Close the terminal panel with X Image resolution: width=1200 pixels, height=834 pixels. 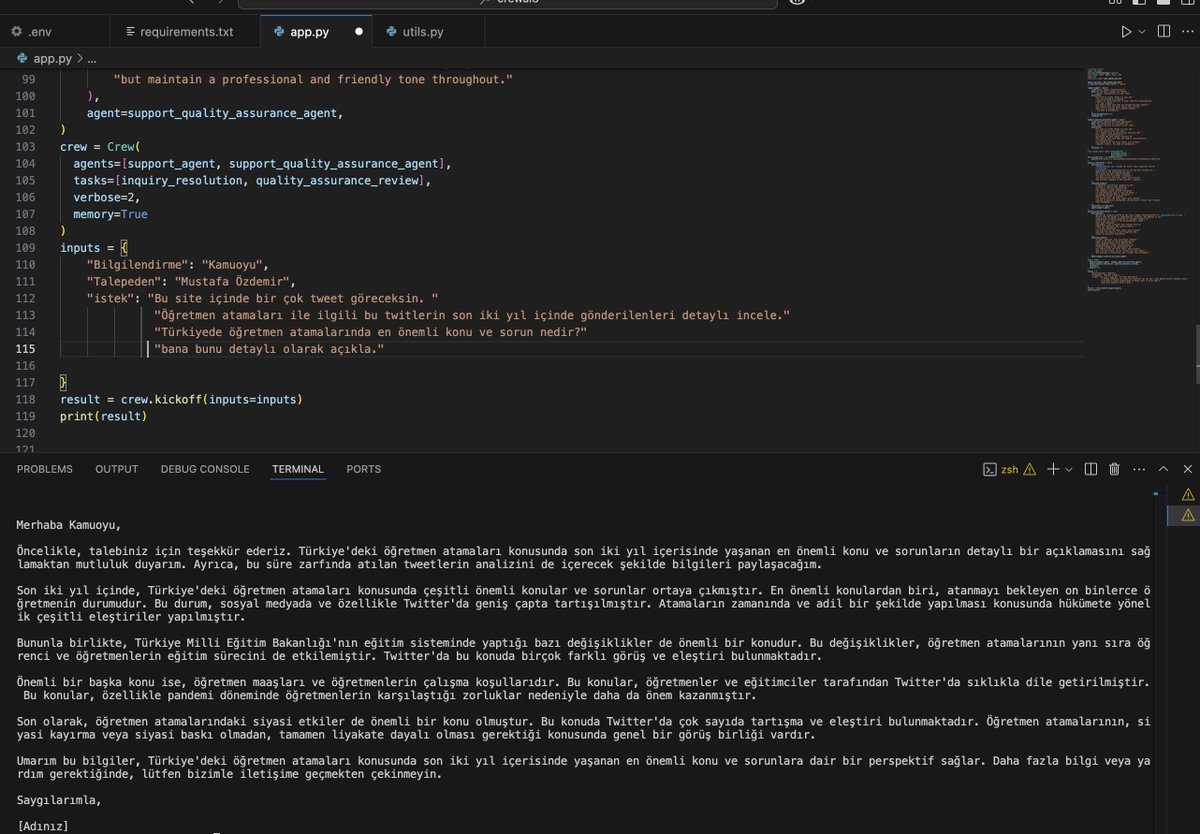1187,469
